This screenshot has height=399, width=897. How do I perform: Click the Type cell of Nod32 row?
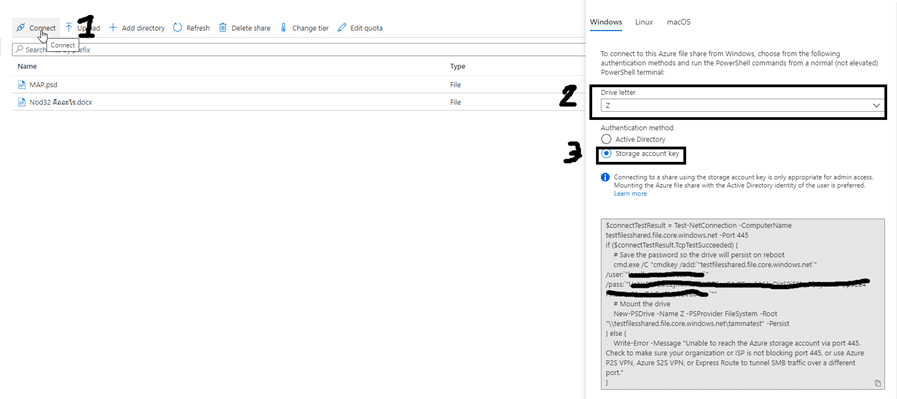(455, 102)
